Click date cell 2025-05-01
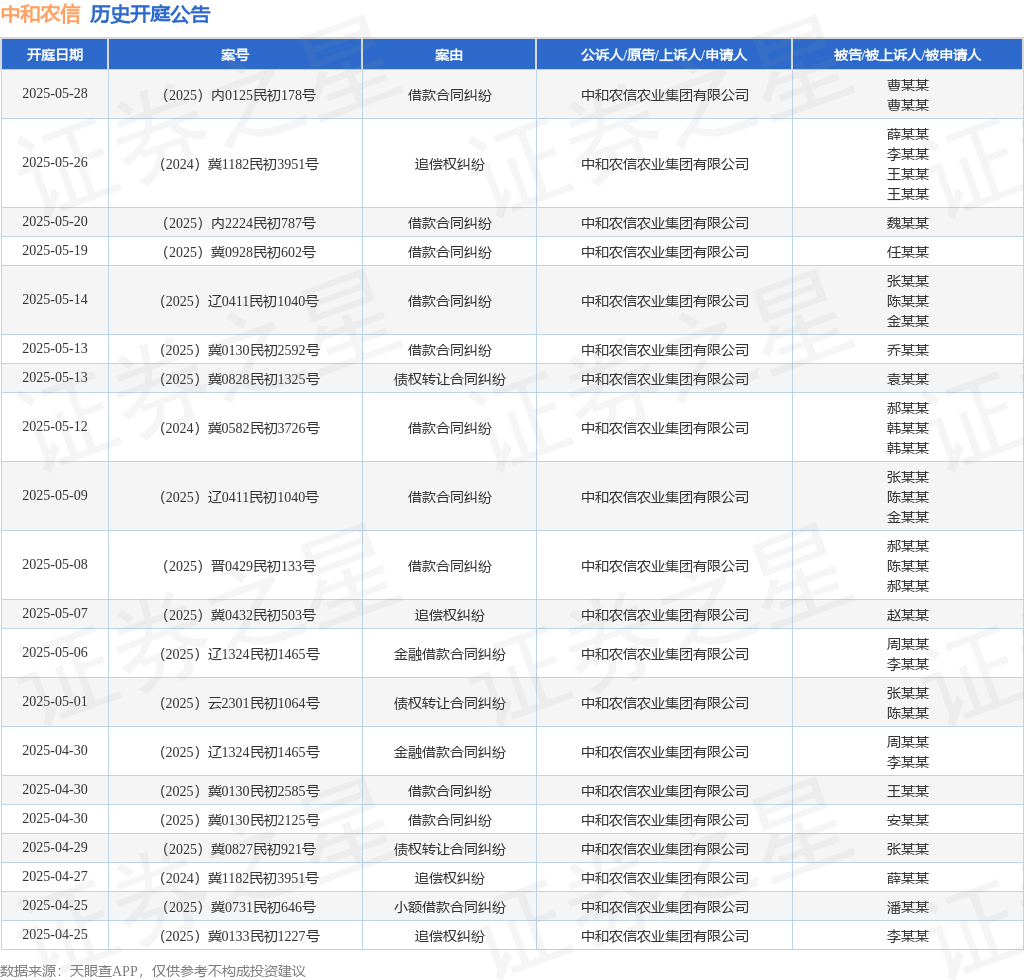Image resolution: width=1024 pixels, height=980 pixels. tap(55, 702)
